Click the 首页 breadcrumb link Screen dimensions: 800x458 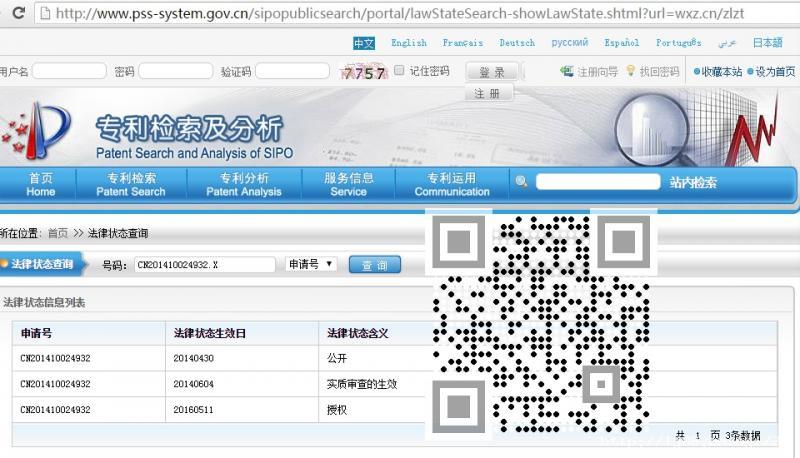point(57,233)
